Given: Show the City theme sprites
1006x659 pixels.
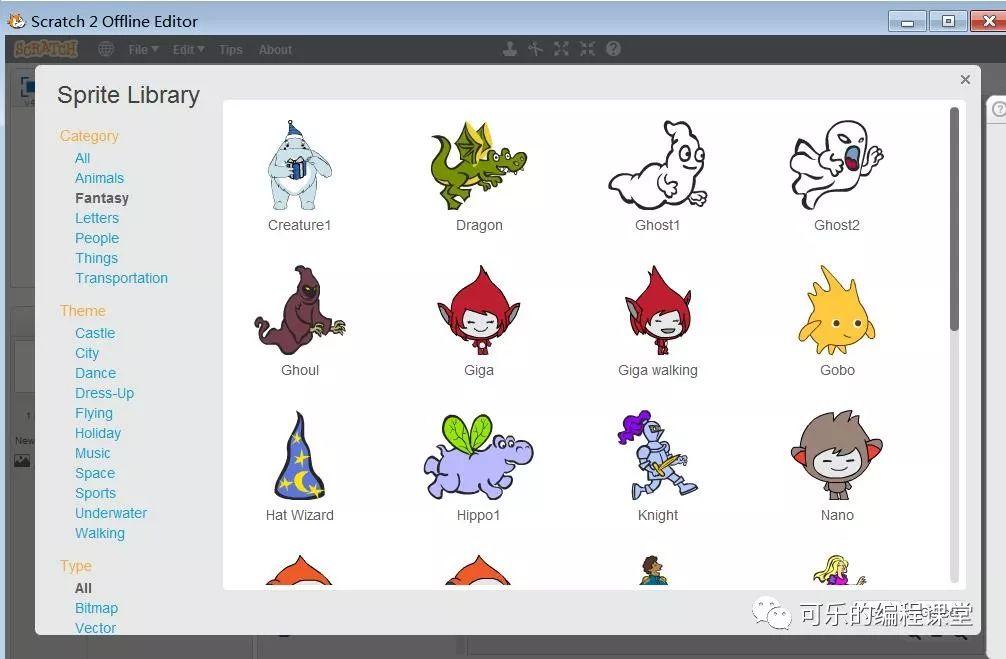Looking at the screenshot, I should pos(87,353).
